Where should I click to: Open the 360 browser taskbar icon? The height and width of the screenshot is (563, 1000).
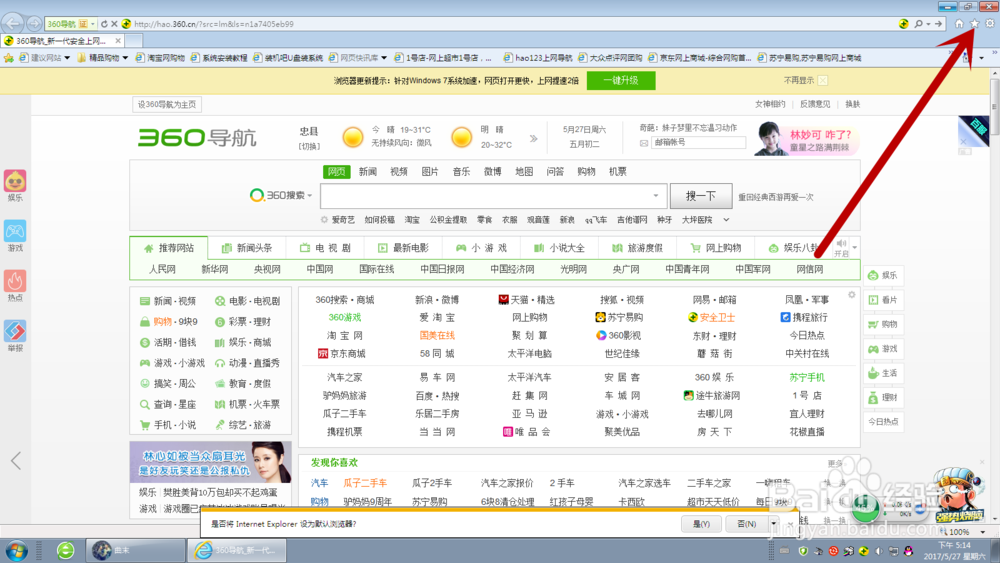point(66,550)
